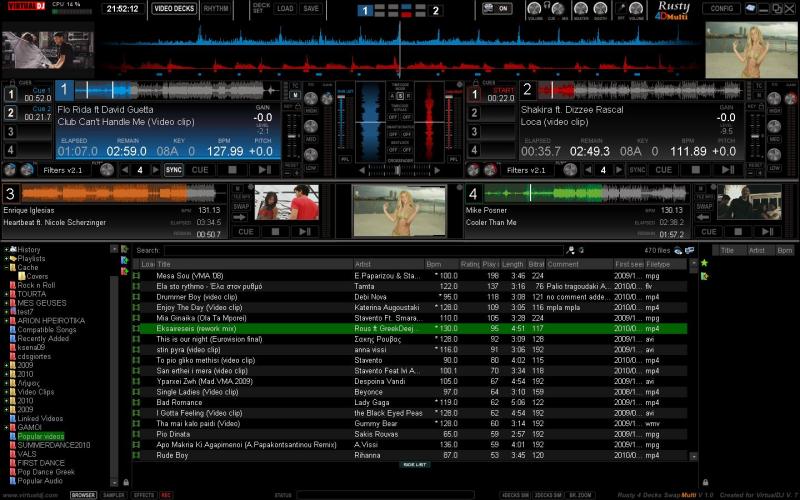
Task: Click the filter knob on deck 1
Action: [107, 170]
